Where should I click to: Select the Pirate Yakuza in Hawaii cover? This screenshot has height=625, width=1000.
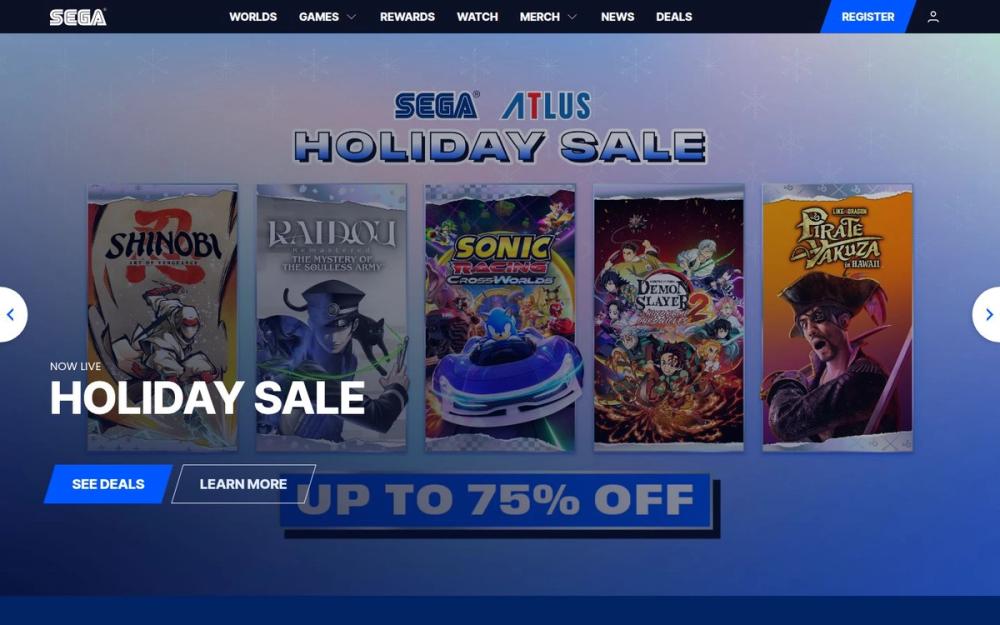coord(837,318)
